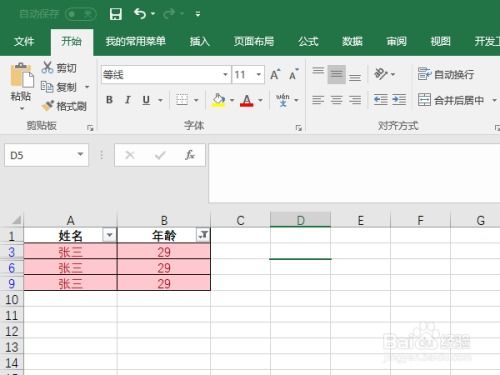
Task: Click the 合并后居中 button
Action: tap(451, 100)
